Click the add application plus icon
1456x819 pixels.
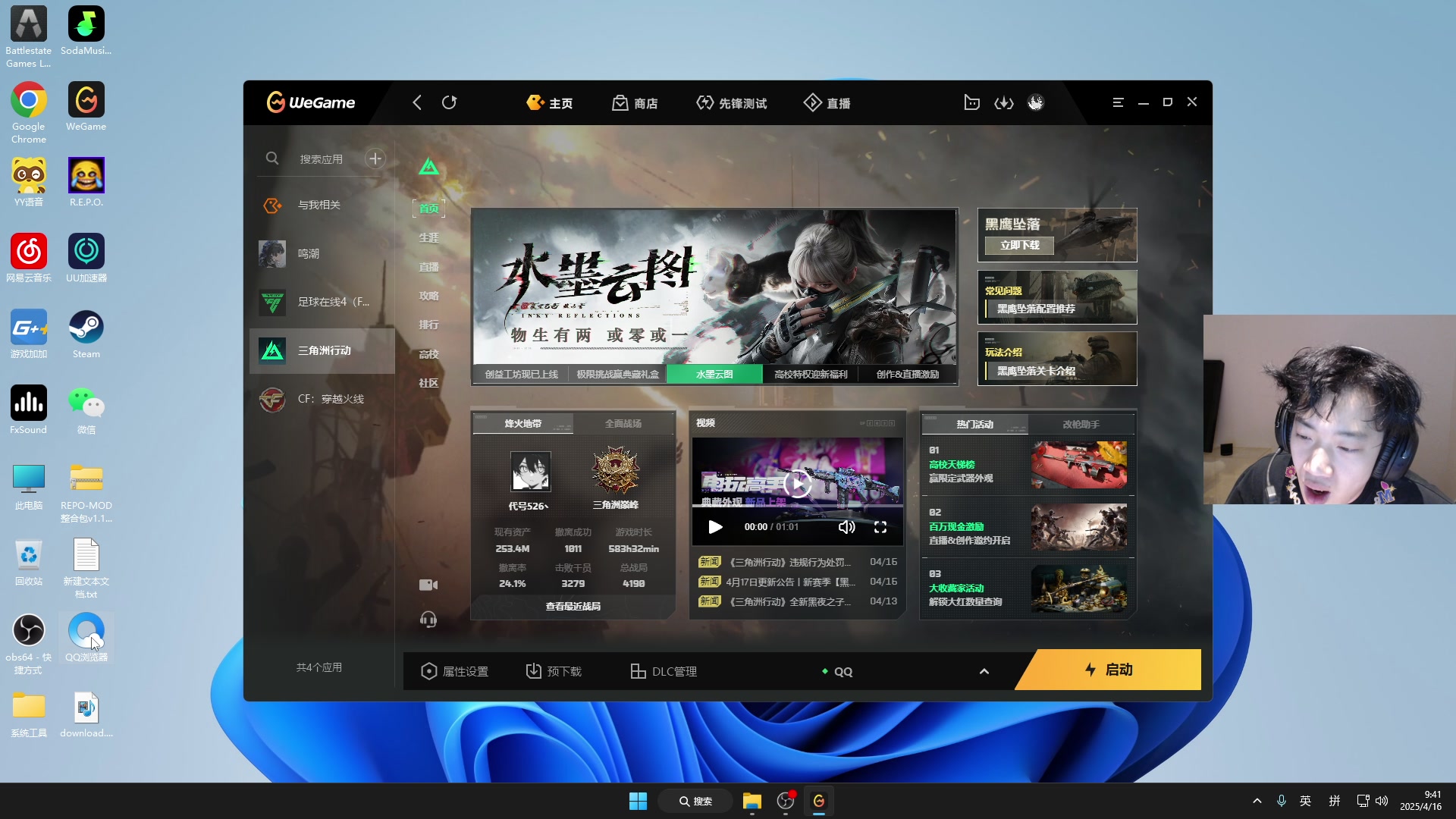click(375, 158)
